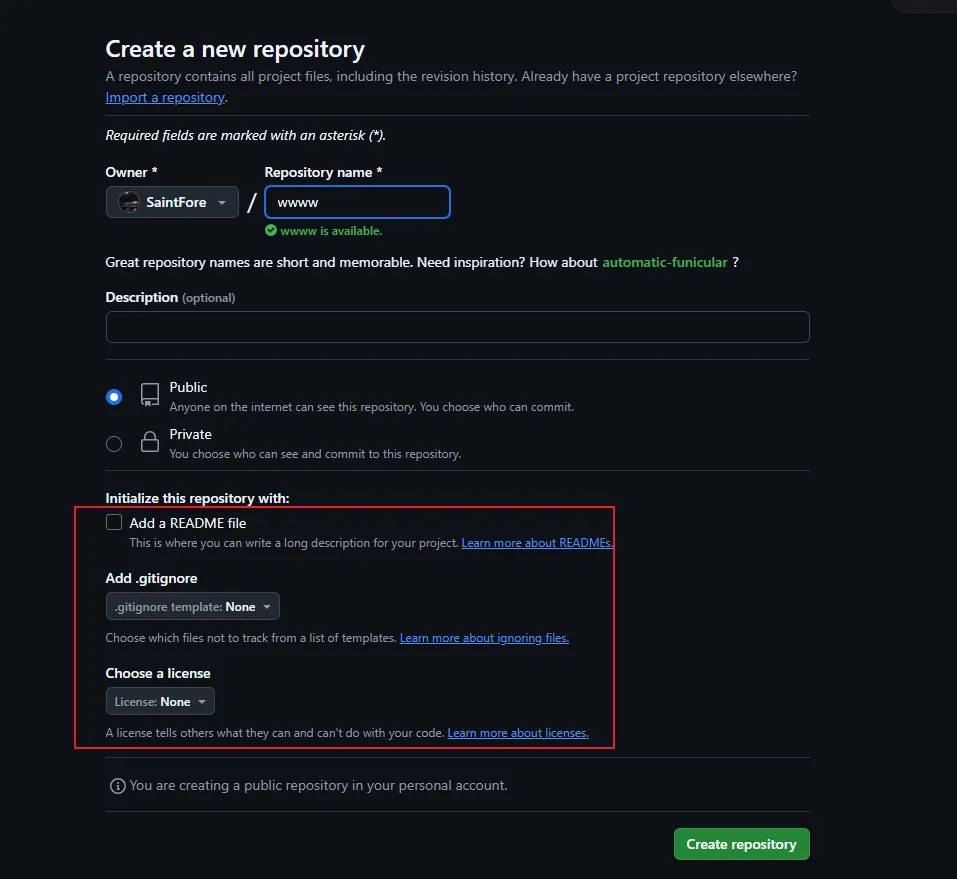Click the Add a README file label

click(188, 522)
